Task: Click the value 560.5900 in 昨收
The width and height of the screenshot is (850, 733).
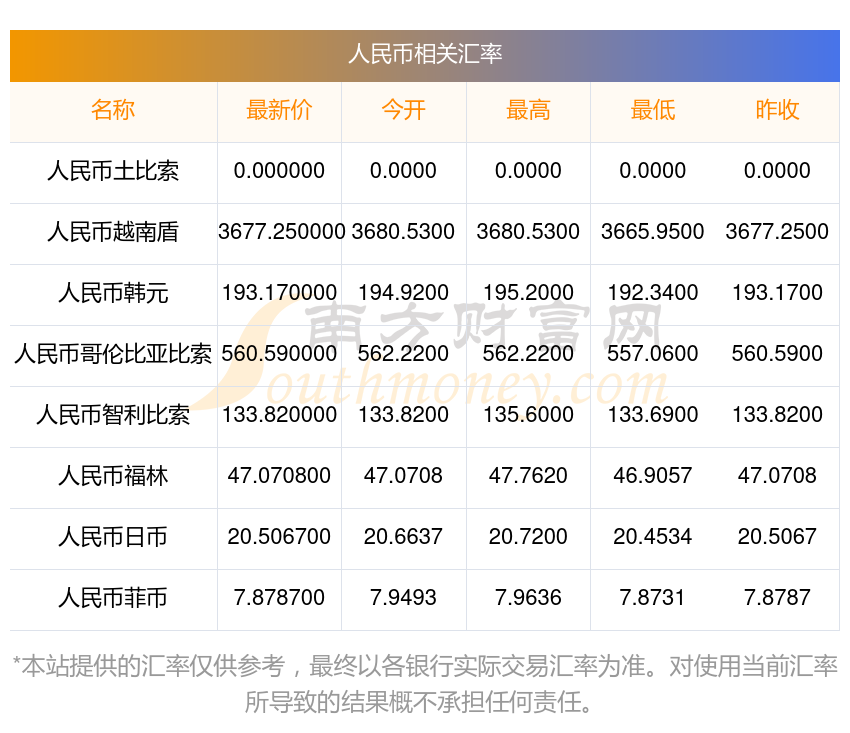Action: click(777, 353)
